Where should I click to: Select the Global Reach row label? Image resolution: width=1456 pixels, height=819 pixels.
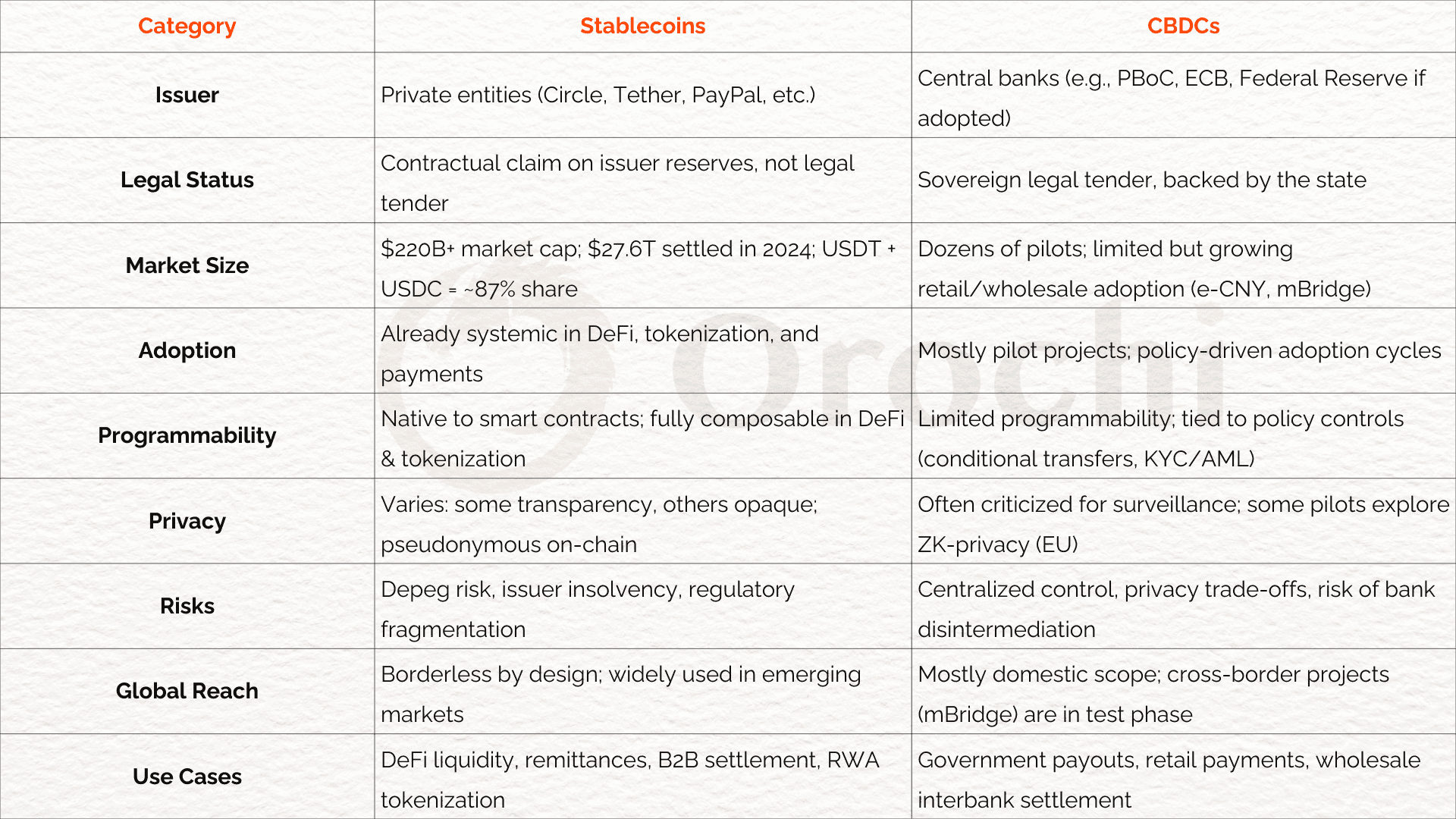click(187, 691)
